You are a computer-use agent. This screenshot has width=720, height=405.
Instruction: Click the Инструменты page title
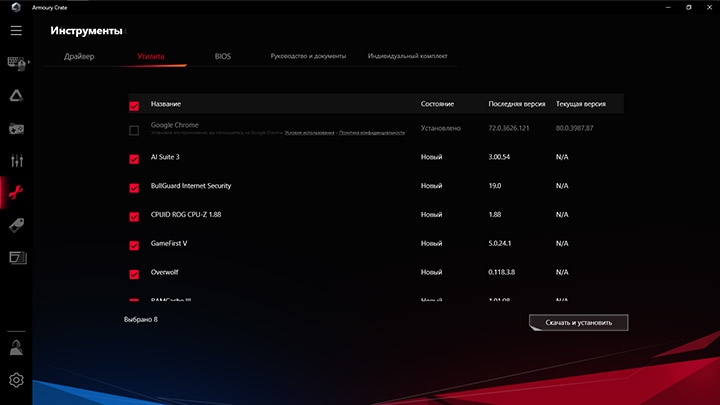click(86, 31)
